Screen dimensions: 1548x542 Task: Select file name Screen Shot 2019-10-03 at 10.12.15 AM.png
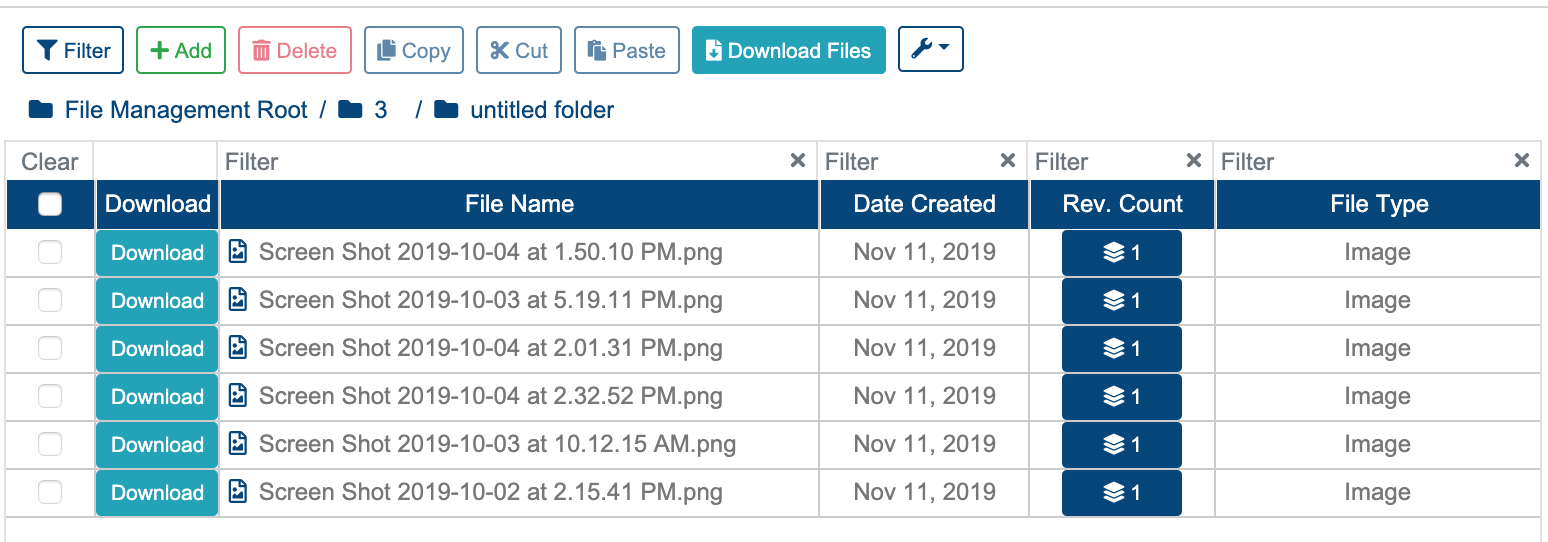pos(498,444)
